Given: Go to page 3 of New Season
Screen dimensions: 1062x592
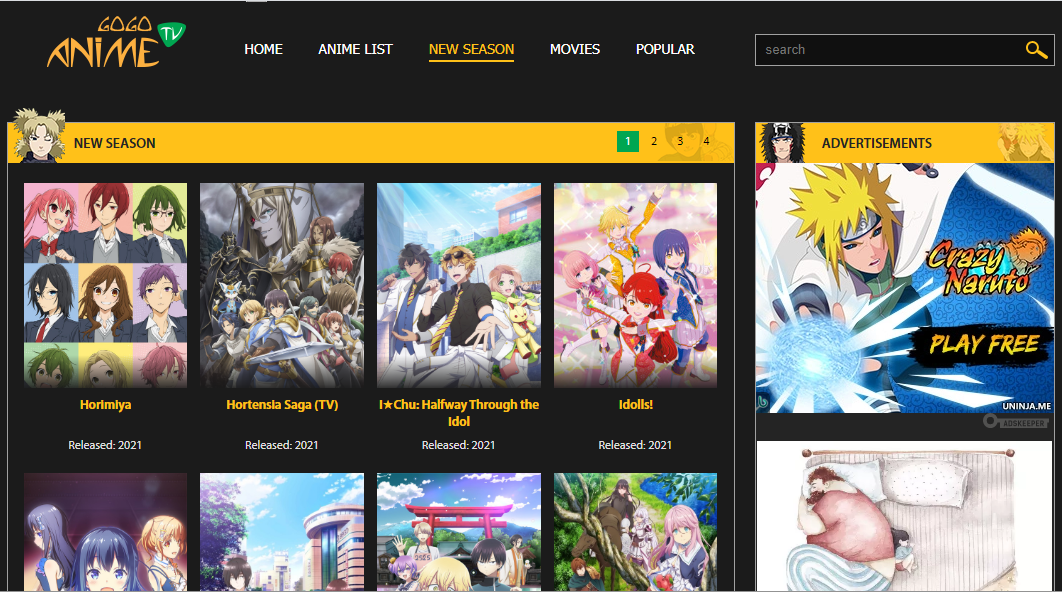Looking at the screenshot, I should click(680, 142).
